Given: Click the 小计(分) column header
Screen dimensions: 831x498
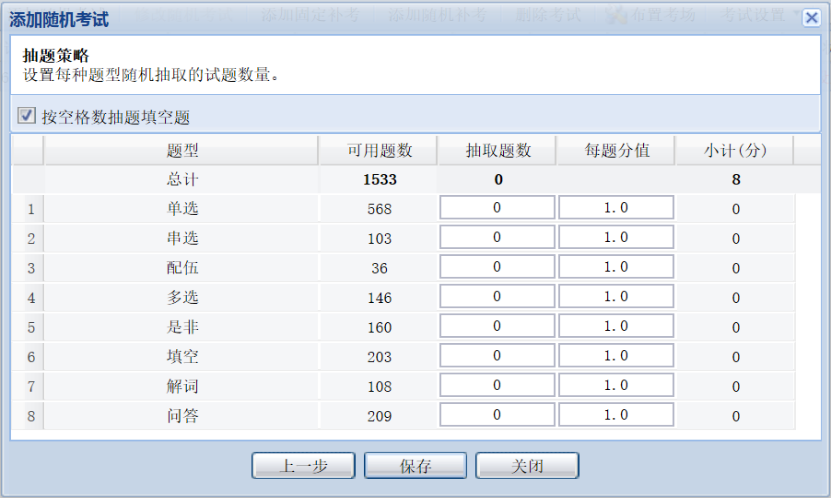Looking at the screenshot, I should pos(735,151).
